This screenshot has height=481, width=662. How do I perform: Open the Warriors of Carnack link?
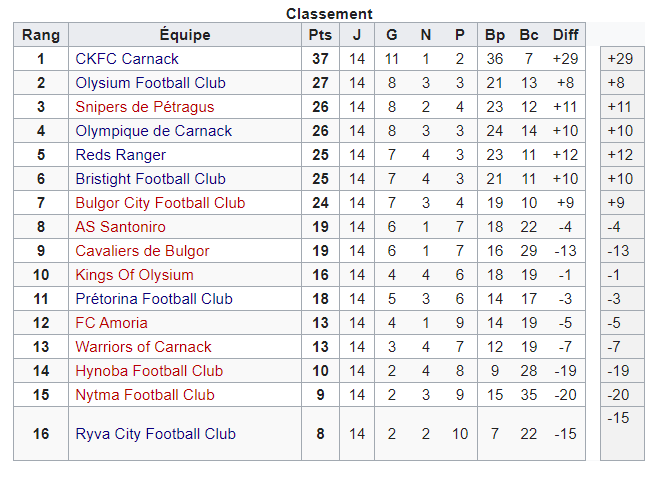143,347
